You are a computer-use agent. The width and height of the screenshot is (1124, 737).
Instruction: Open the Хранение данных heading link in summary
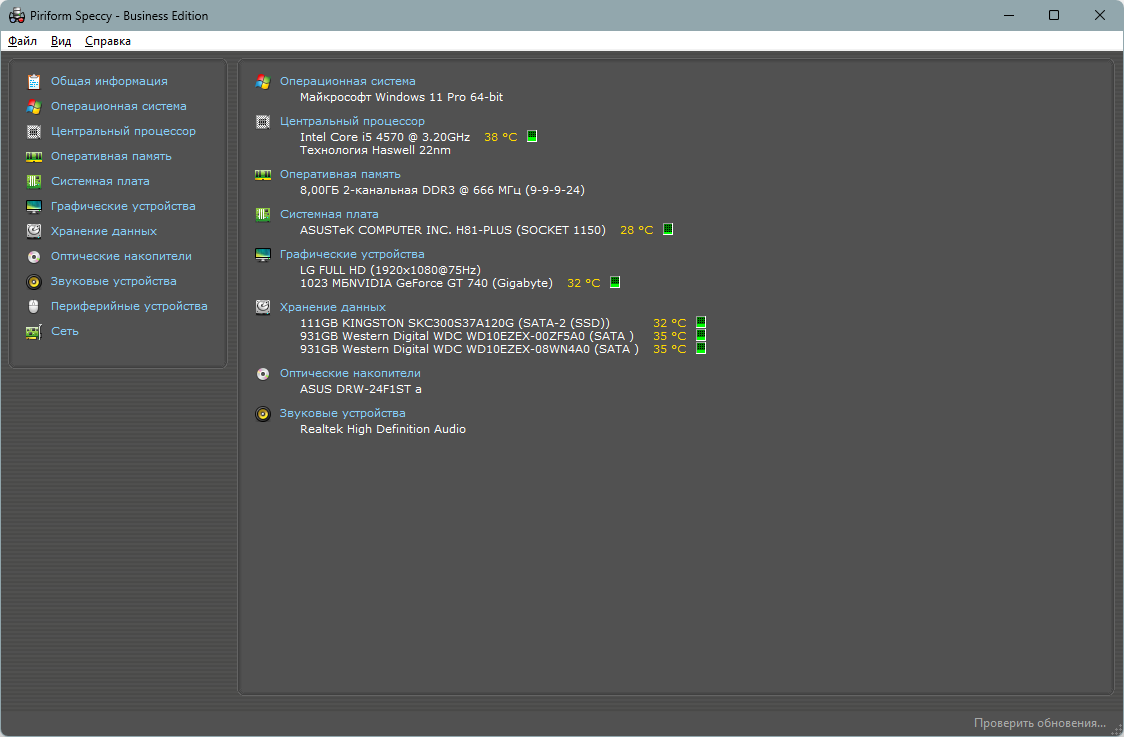point(333,307)
